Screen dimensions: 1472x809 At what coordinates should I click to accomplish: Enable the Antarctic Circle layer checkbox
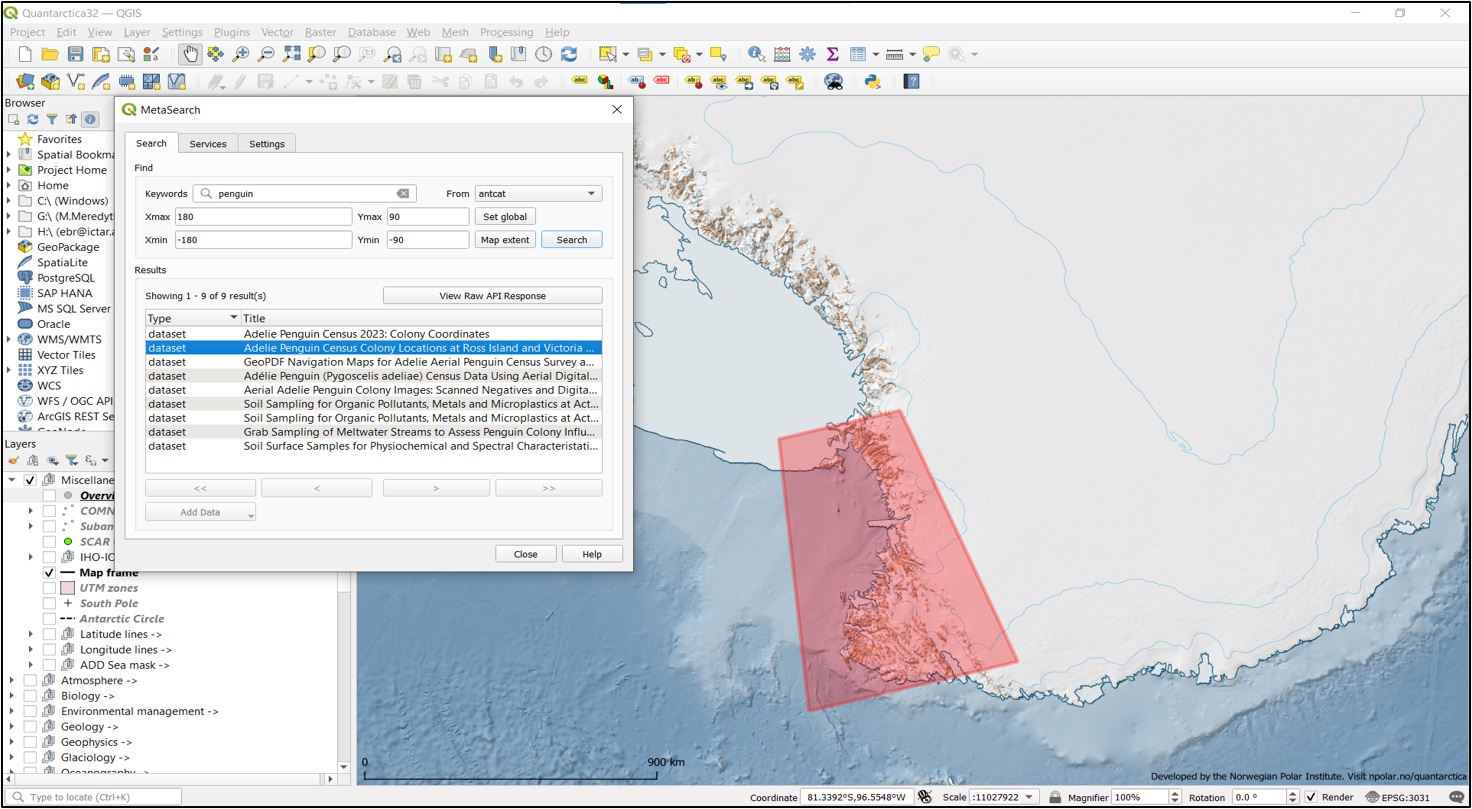click(x=49, y=619)
